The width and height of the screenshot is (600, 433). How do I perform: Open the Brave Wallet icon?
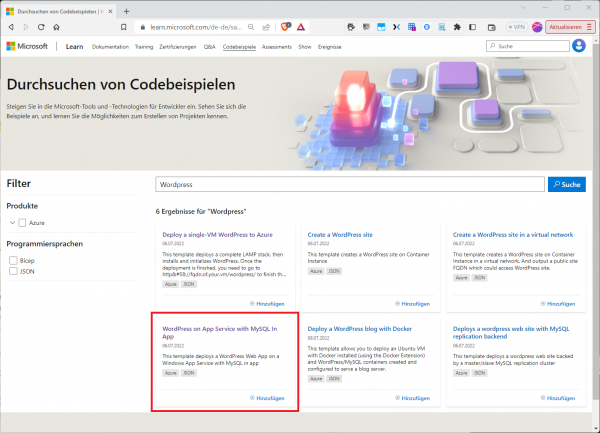pyautogui.click(x=492, y=27)
